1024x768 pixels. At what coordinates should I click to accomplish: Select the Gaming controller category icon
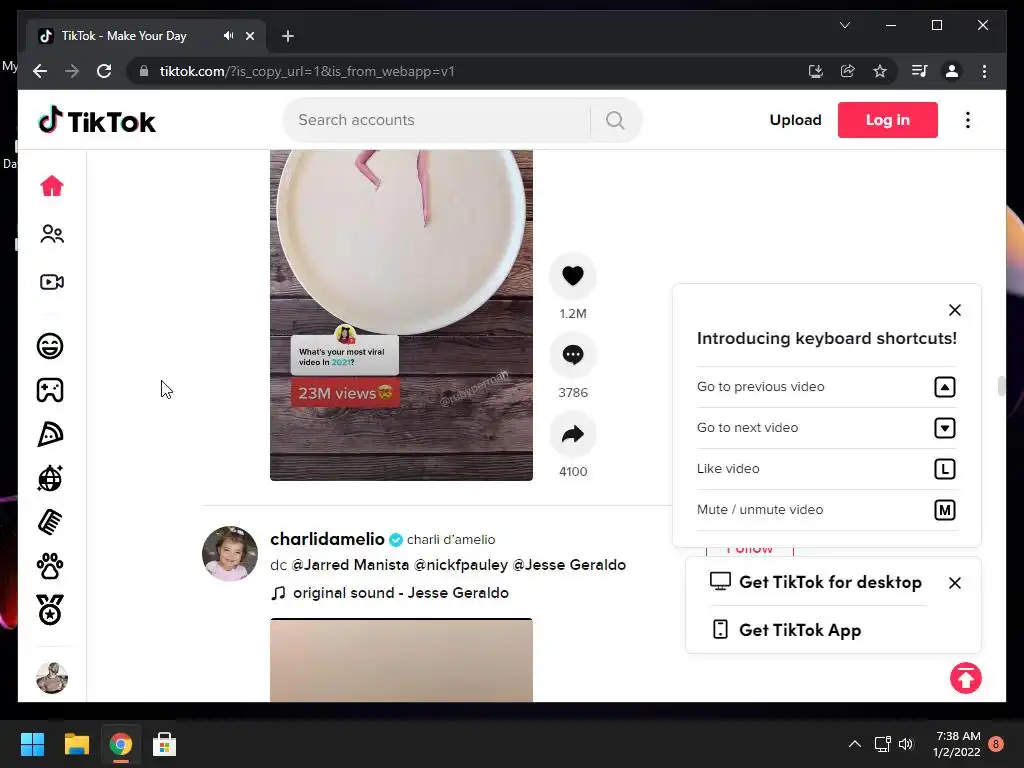coord(50,390)
